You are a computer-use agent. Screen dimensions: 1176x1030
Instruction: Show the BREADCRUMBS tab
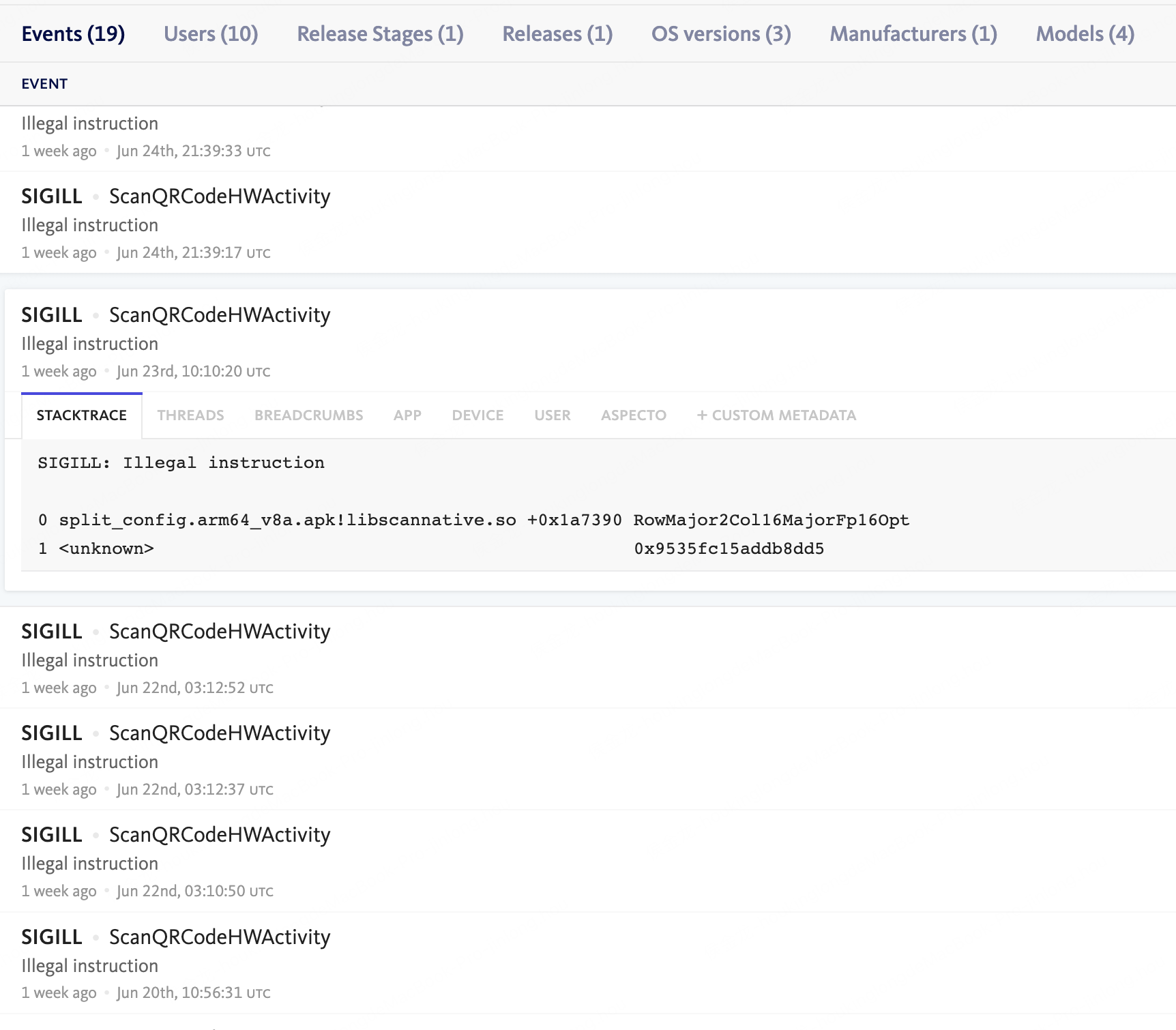[308, 415]
